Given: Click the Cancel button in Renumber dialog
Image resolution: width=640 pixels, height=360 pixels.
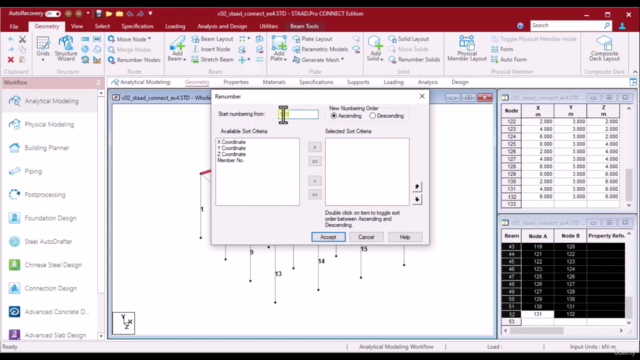Looking at the screenshot, I should click(x=366, y=237).
